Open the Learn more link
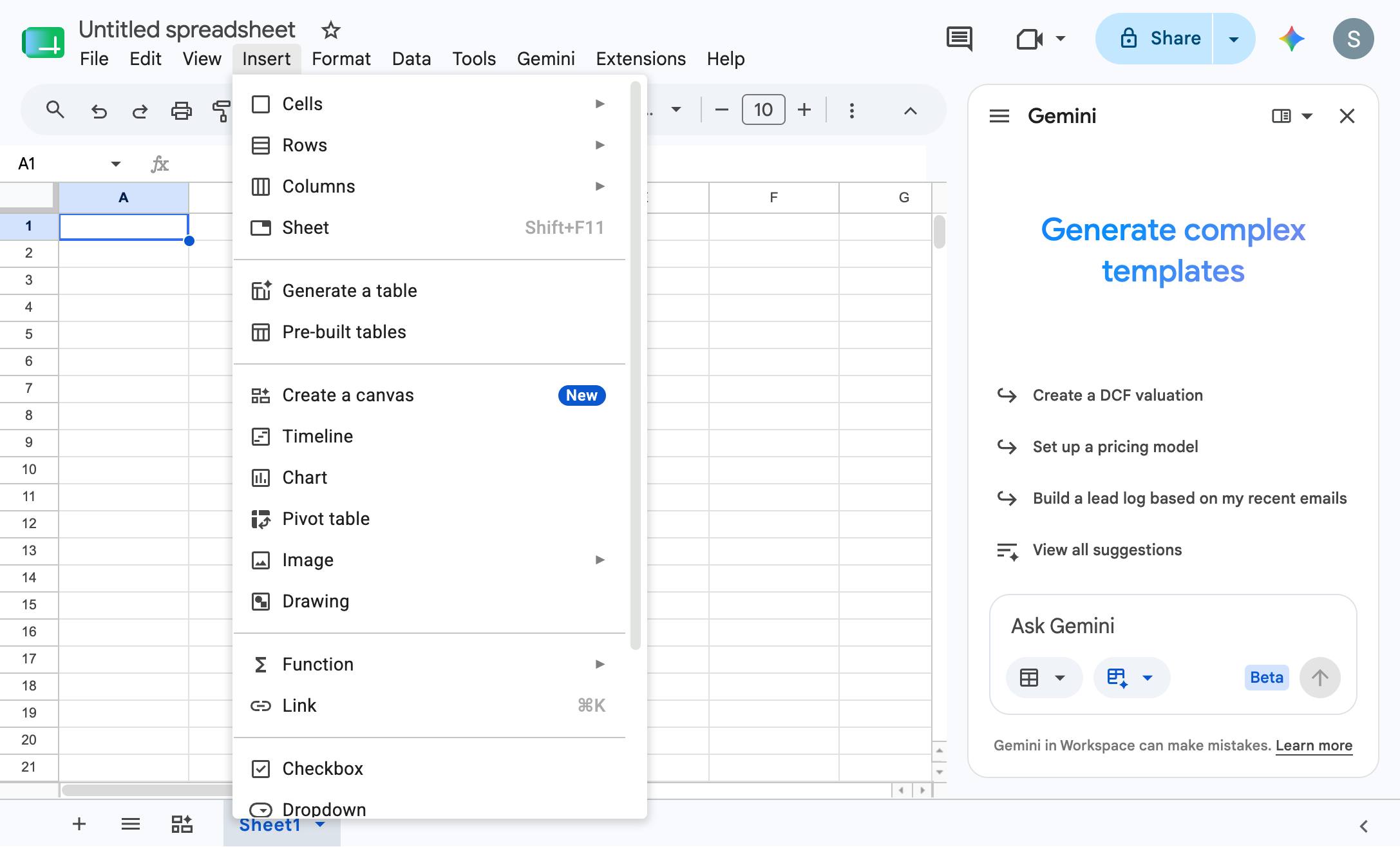The image size is (1400, 847). coord(1314,745)
